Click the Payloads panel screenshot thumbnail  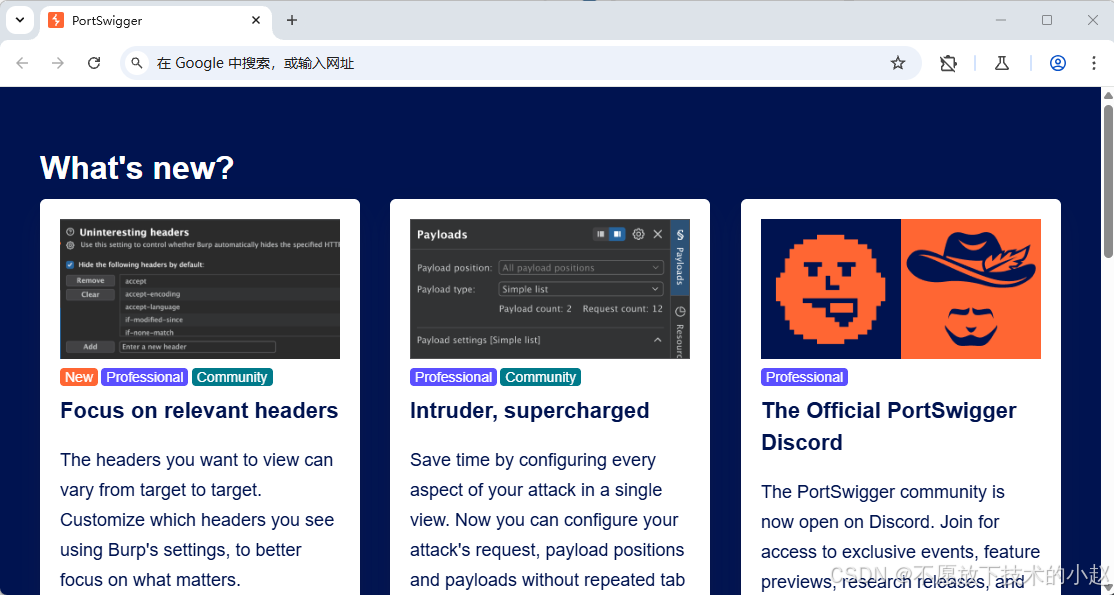[x=550, y=289]
